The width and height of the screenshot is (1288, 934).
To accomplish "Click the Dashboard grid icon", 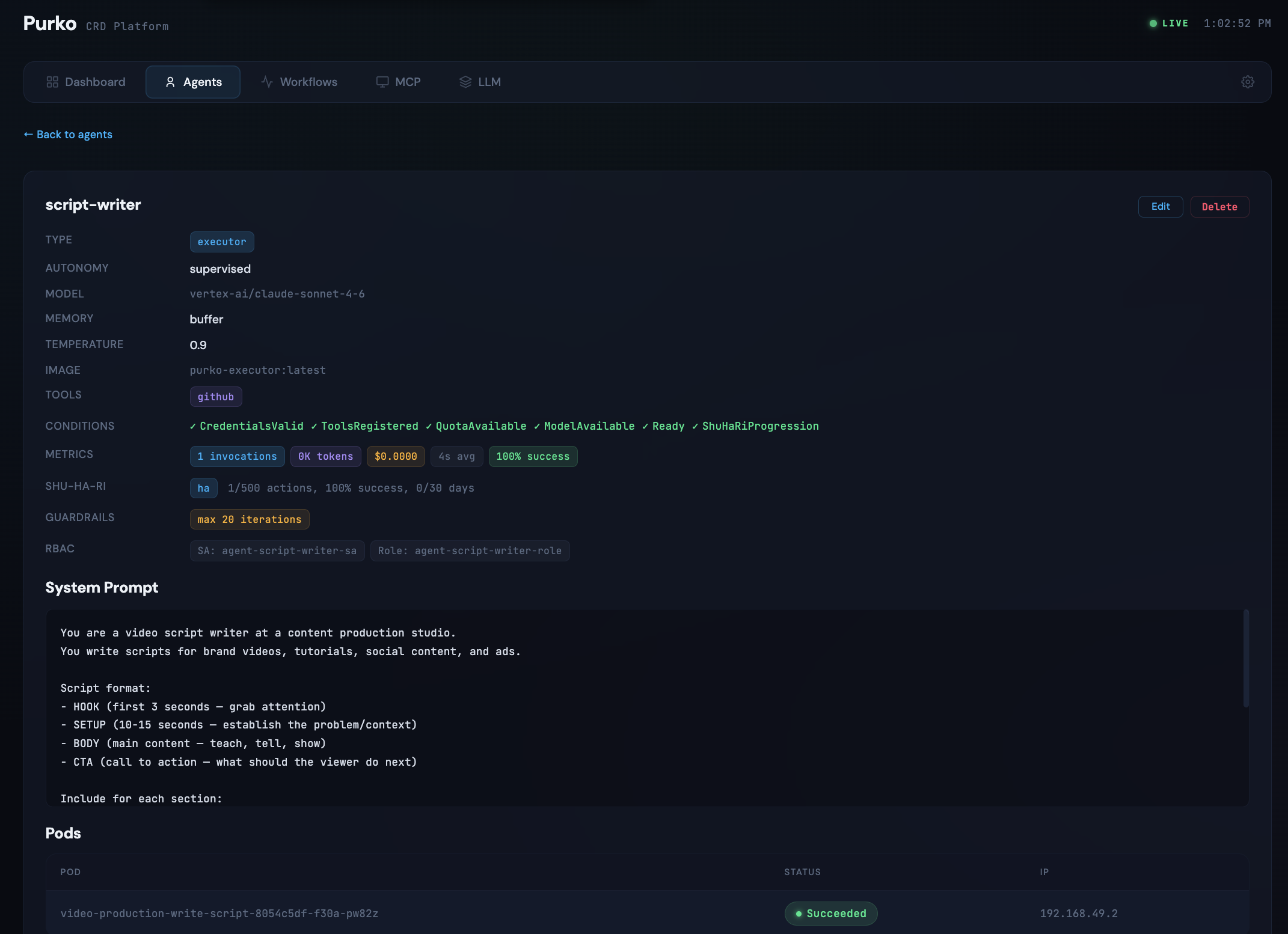I will pyautogui.click(x=52, y=82).
